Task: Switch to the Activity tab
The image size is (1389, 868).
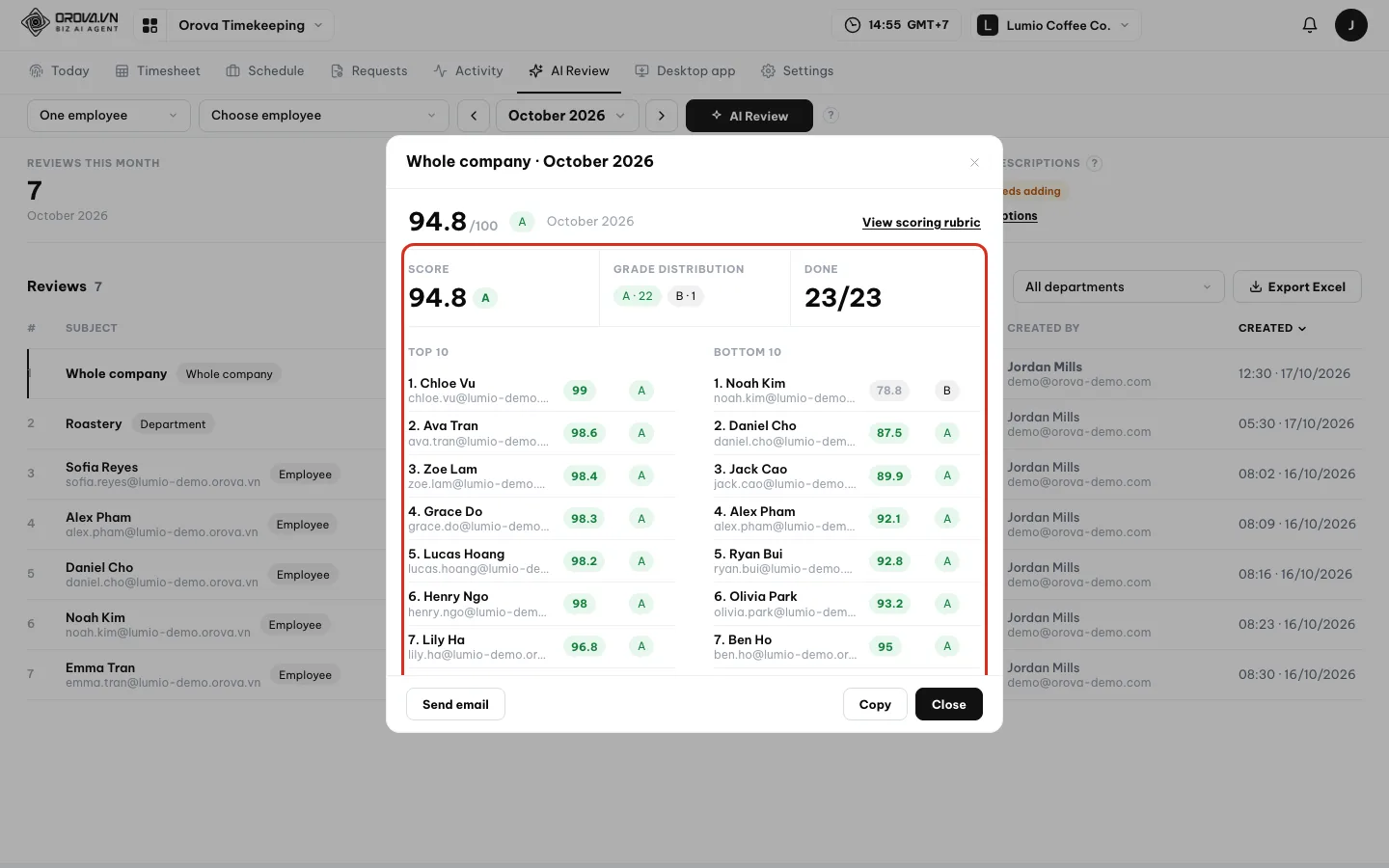Action: pos(468,71)
